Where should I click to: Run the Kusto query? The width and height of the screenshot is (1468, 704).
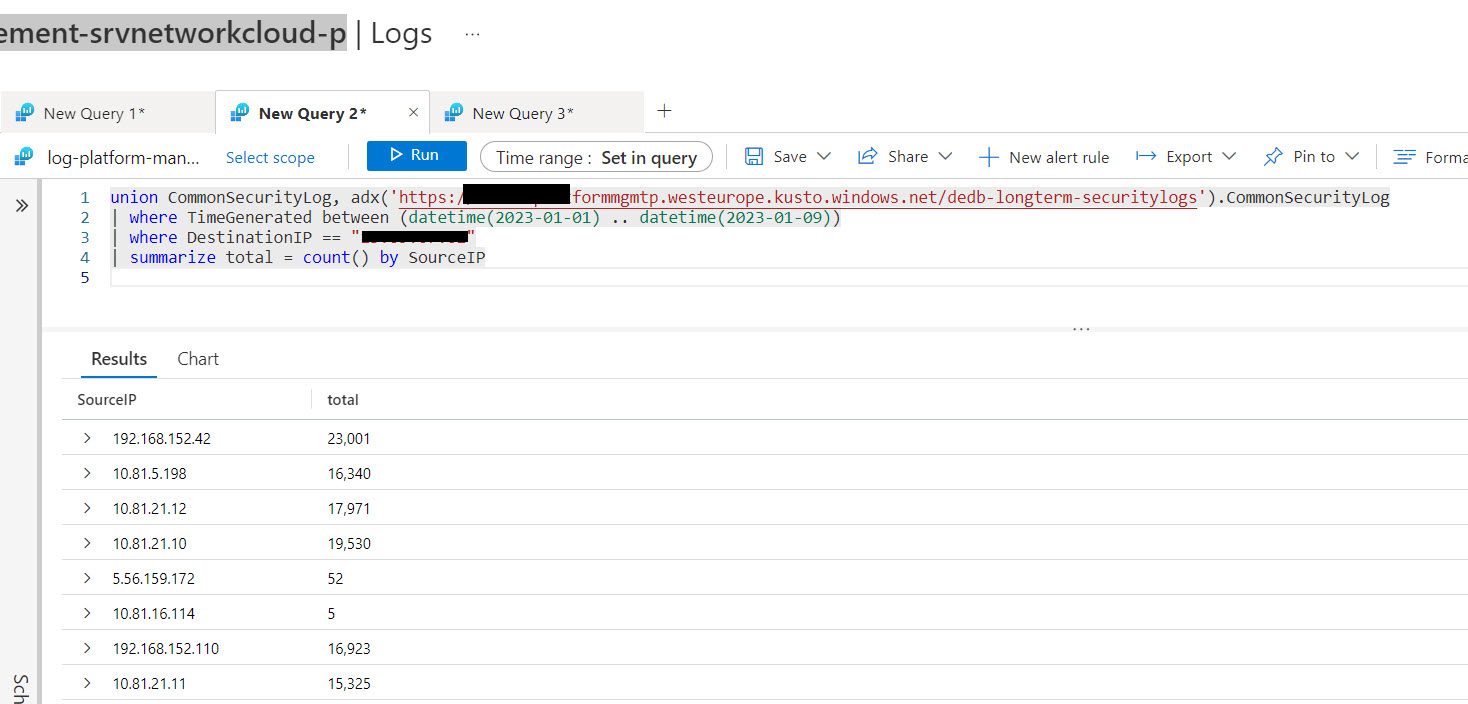pyautogui.click(x=416, y=155)
